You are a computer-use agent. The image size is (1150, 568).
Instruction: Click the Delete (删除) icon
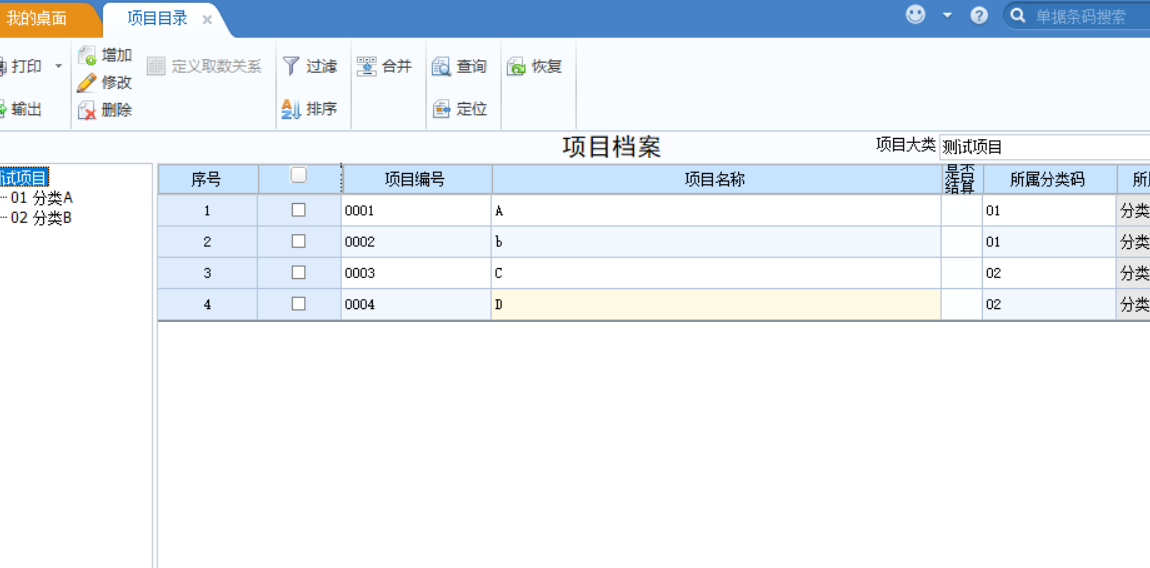pos(87,111)
